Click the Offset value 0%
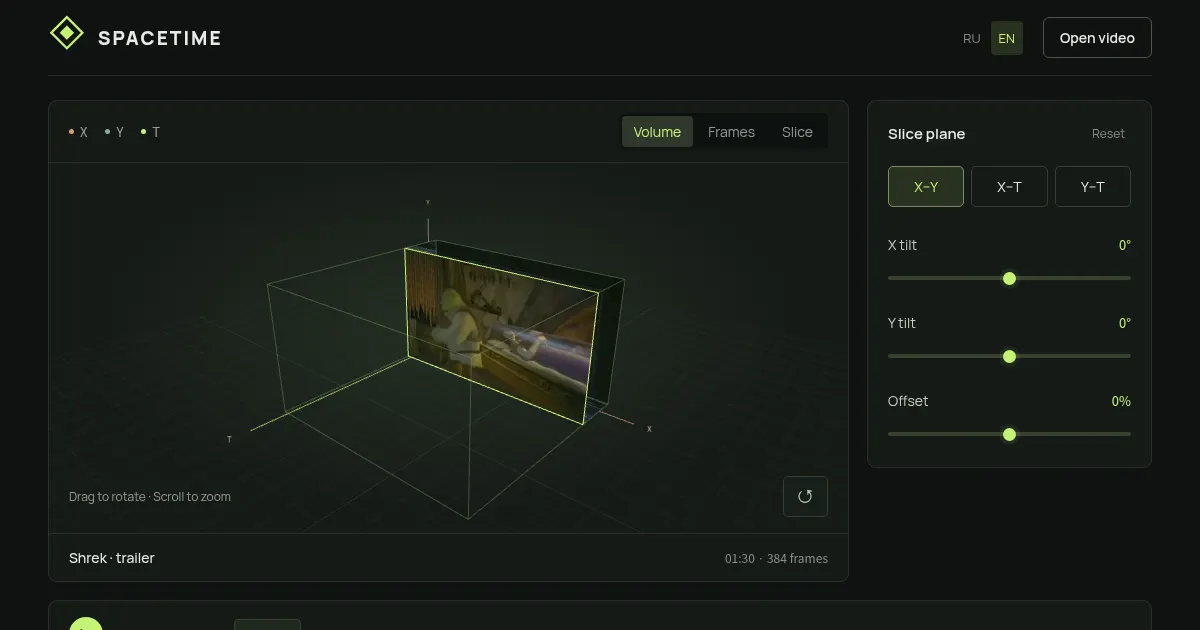Viewport: 1200px width, 630px height. click(1121, 401)
